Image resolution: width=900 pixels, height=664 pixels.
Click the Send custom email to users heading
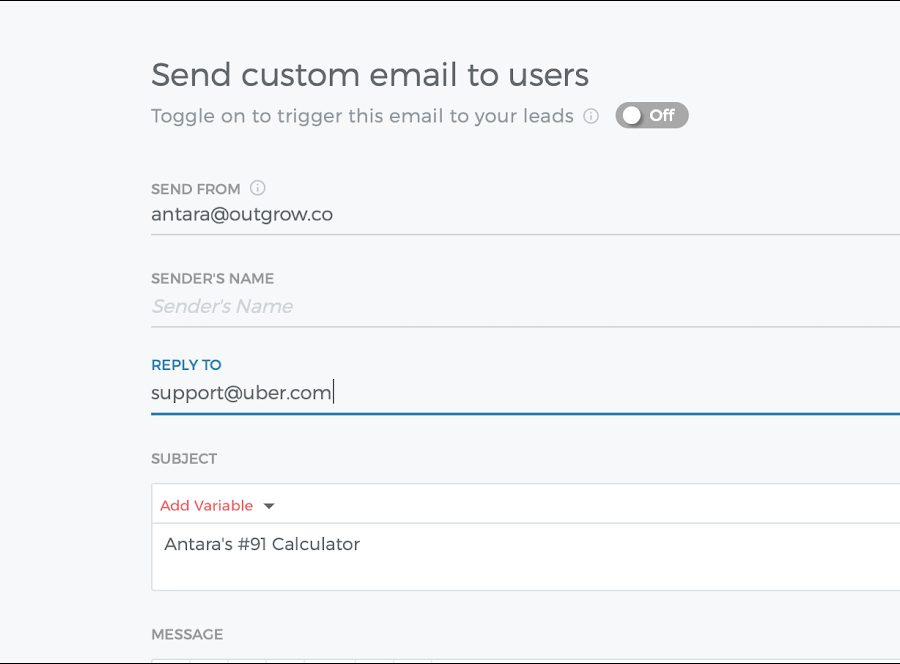[369, 74]
